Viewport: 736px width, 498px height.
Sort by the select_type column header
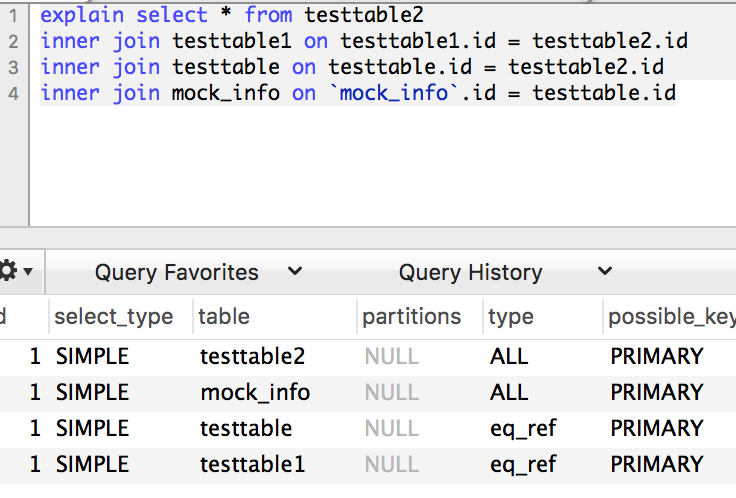pos(114,317)
